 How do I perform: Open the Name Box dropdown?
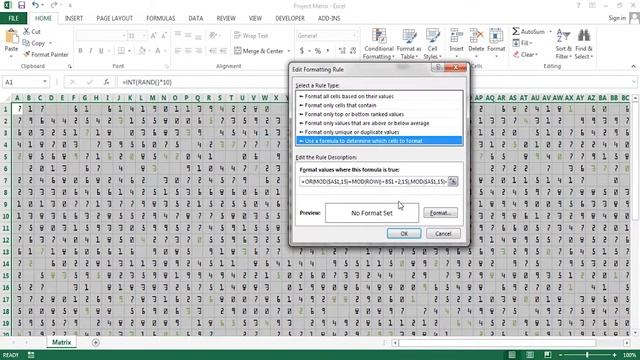[x=44, y=82]
